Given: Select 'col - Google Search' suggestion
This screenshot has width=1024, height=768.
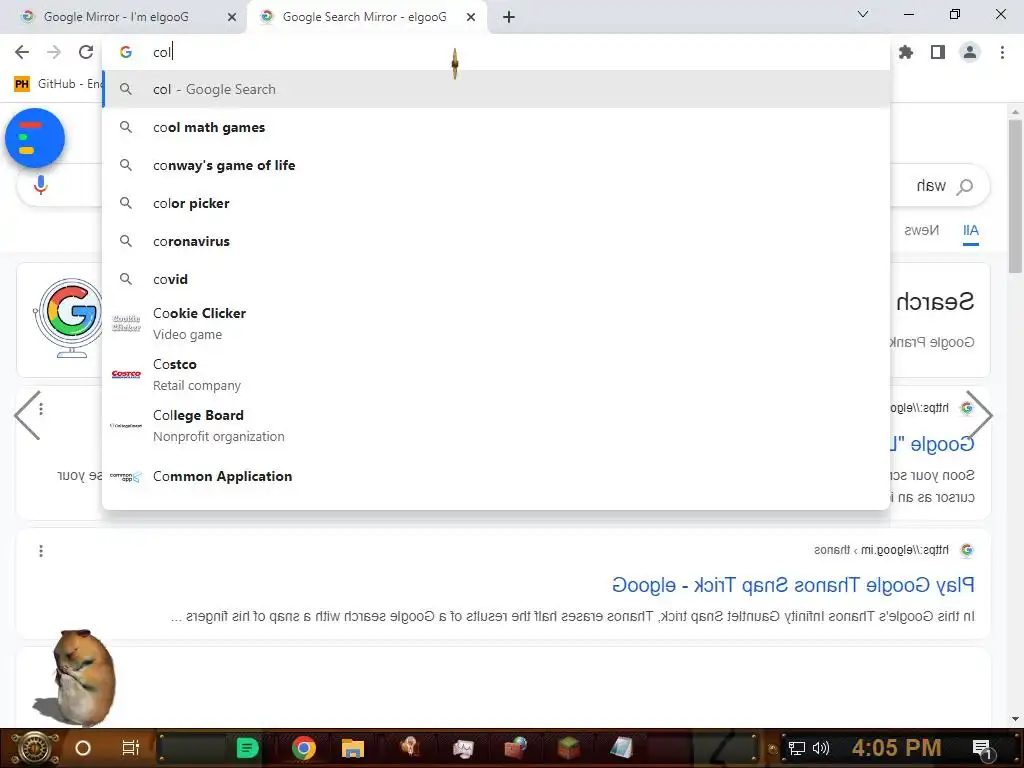Looking at the screenshot, I should click(x=496, y=89).
